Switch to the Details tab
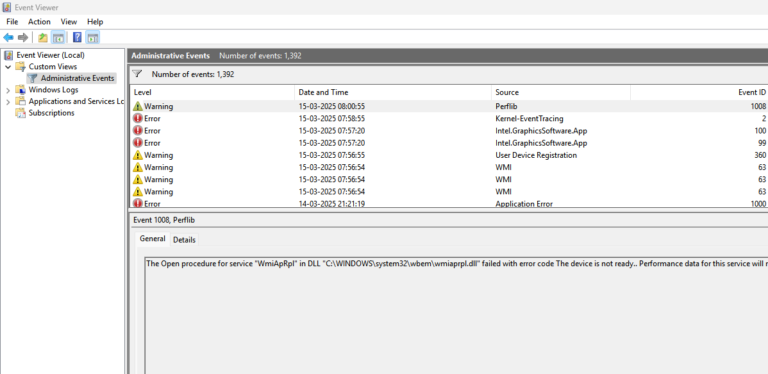Screen dimensions: 768x374 click(184, 240)
